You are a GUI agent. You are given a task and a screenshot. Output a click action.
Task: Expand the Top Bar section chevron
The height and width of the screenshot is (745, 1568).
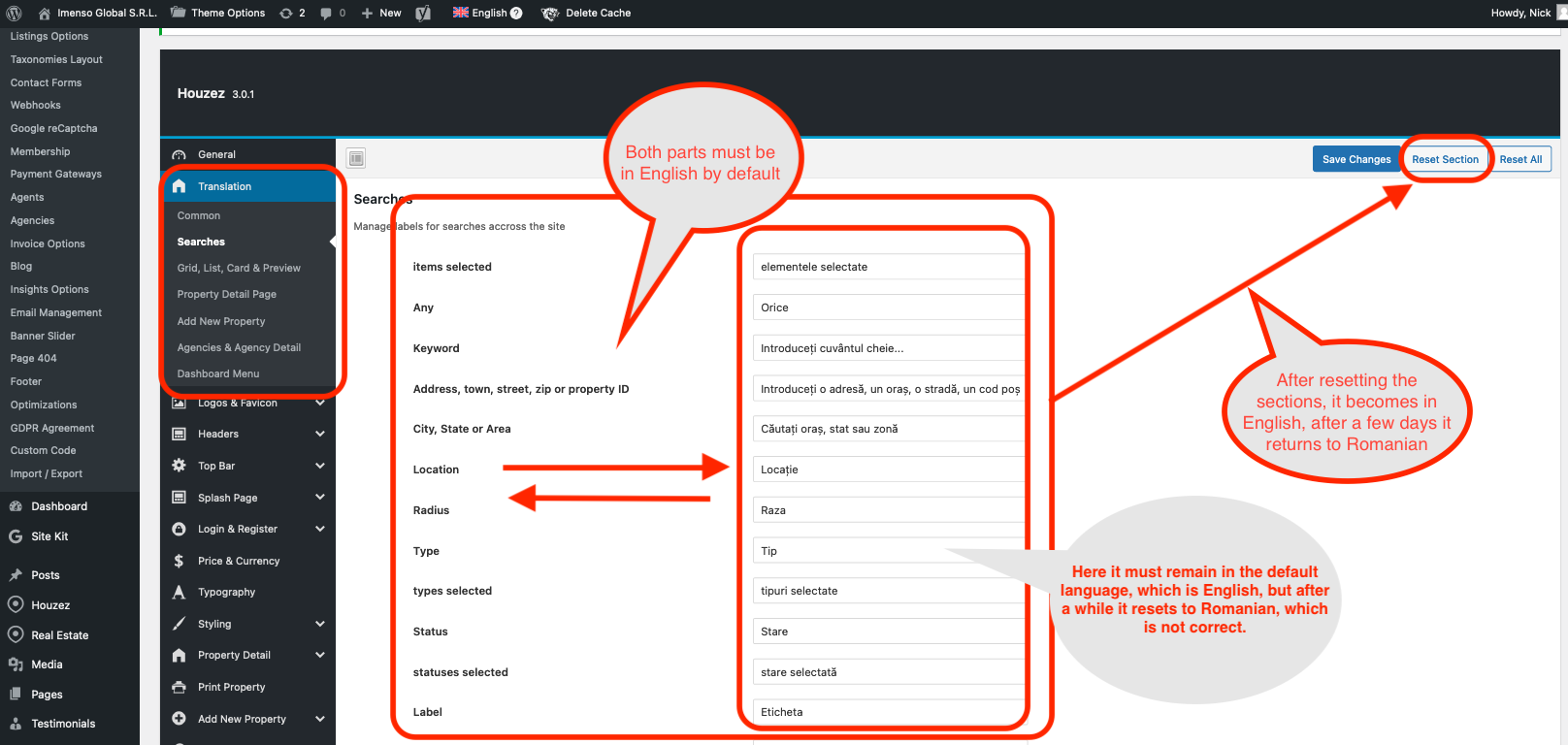tap(320, 466)
